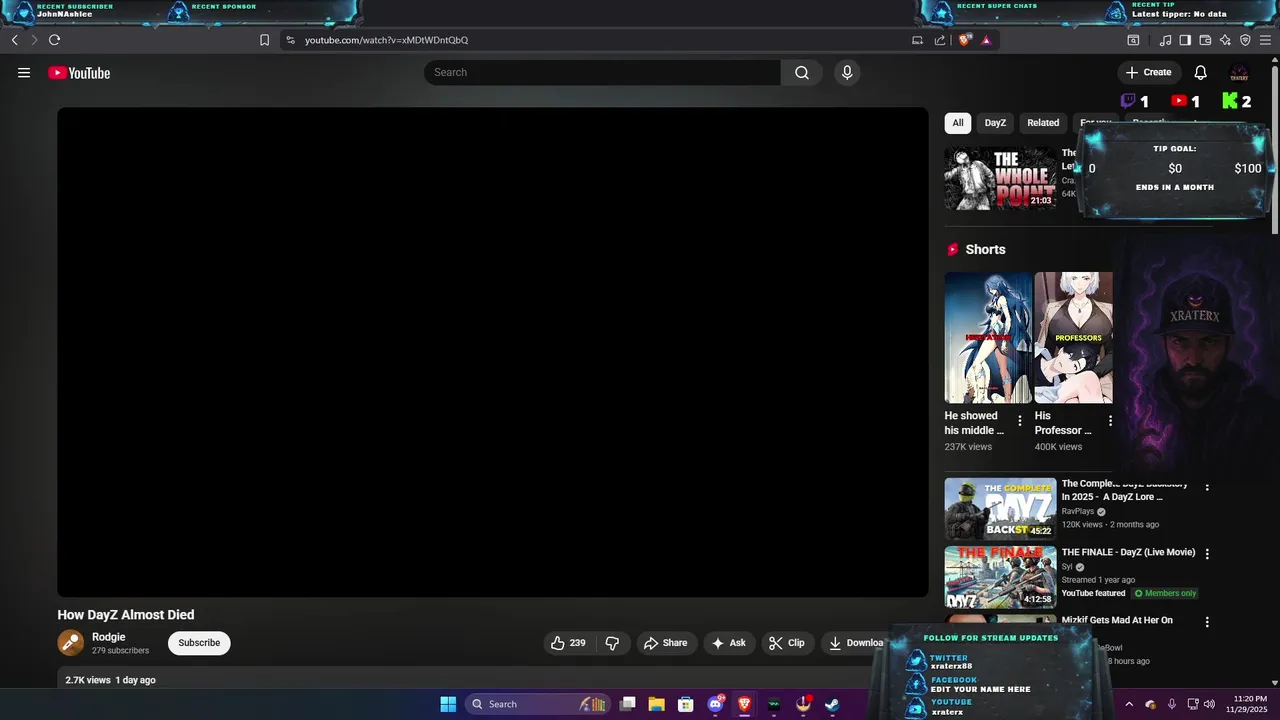Open the Brave Wallet icon
The height and width of the screenshot is (720, 1280).
tap(1205, 40)
